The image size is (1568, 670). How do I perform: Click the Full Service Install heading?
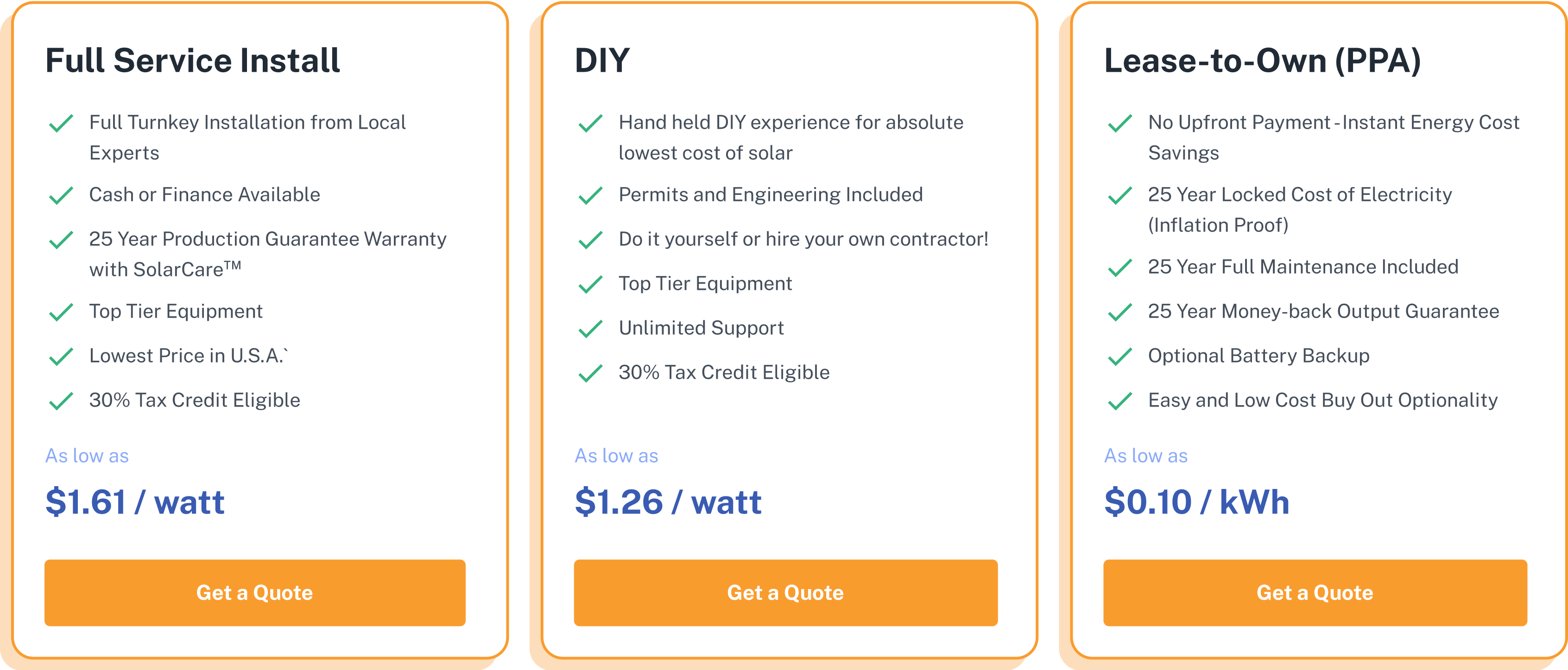click(x=192, y=61)
